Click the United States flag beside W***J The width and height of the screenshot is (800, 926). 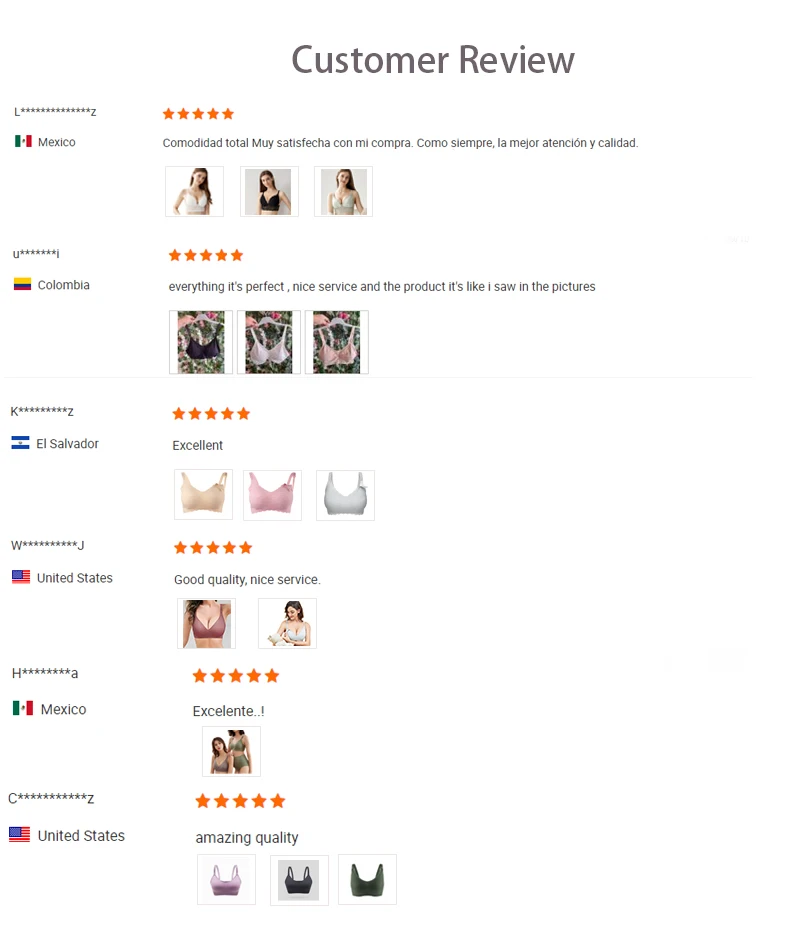pos(21,576)
